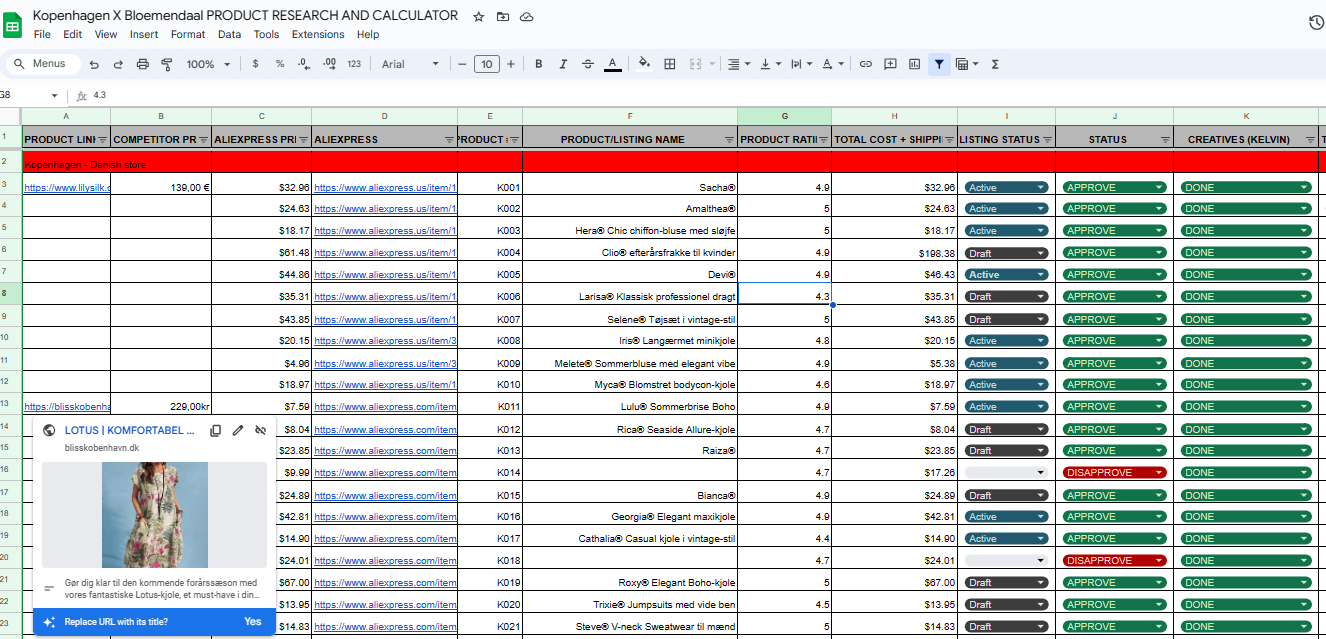Open the Edit menu
This screenshot has height=639, width=1326.
tap(72, 34)
